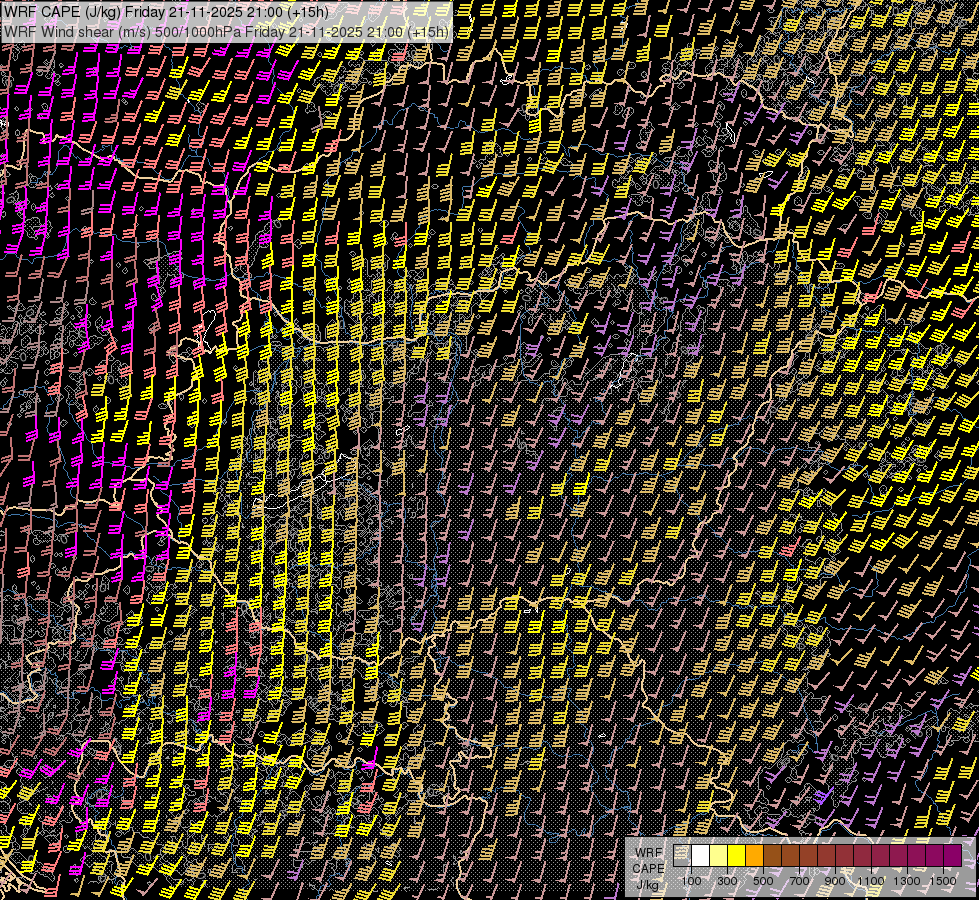Click the legend value 1100
Image resolution: width=979 pixels, height=900 pixels.
pos(870,881)
